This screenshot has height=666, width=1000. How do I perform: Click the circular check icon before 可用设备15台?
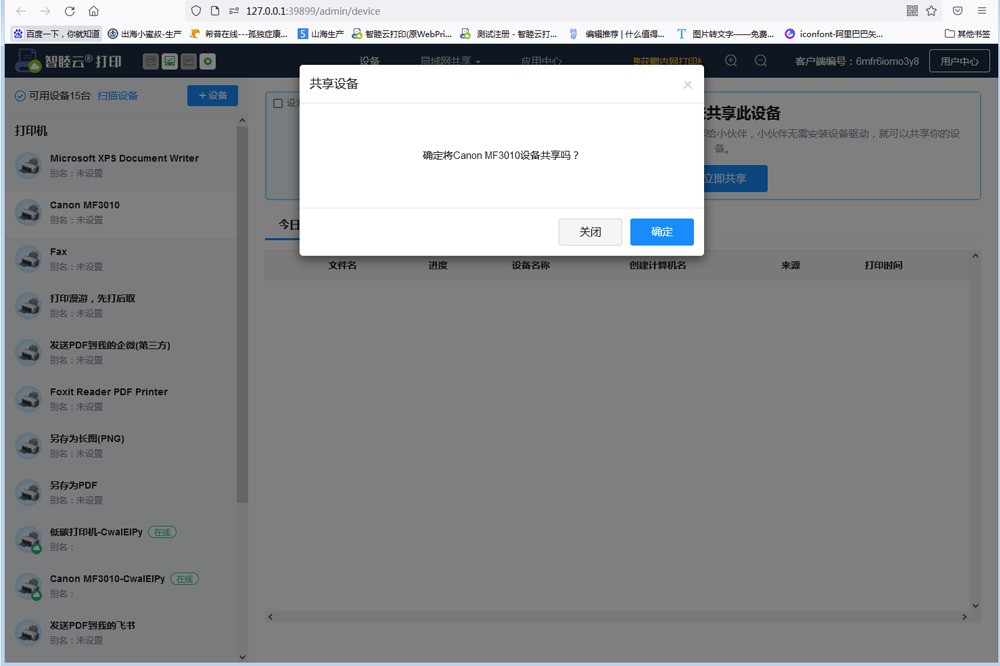click(22, 96)
